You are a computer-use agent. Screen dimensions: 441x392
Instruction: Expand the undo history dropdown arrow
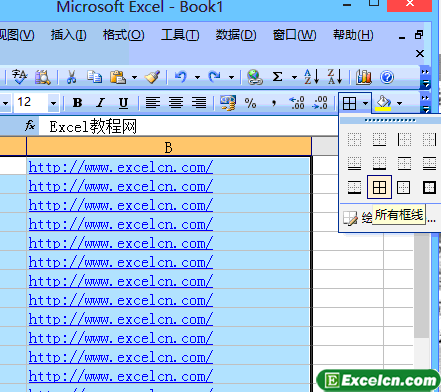(x=197, y=77)
